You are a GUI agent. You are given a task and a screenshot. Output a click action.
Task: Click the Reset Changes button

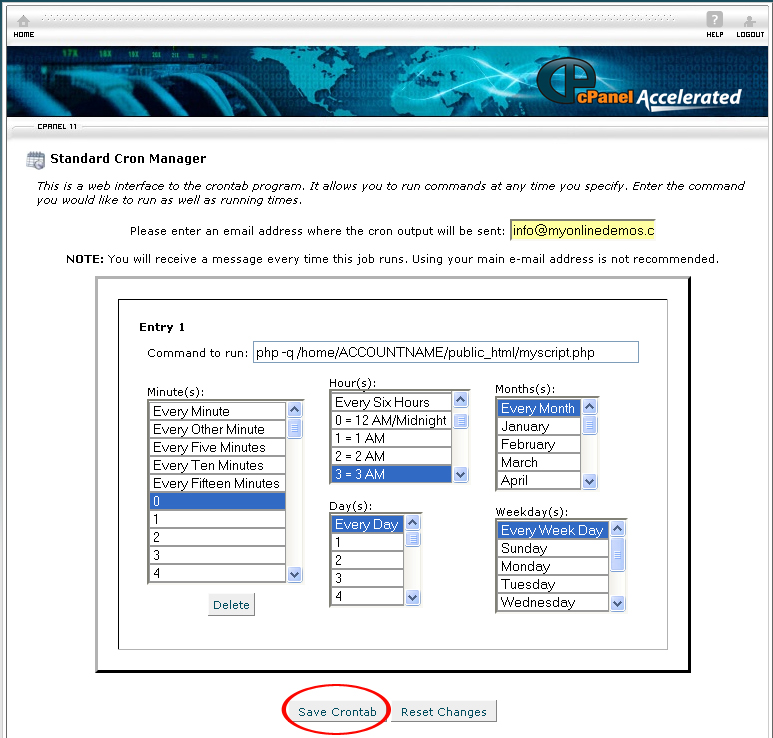tap(444, 711)
